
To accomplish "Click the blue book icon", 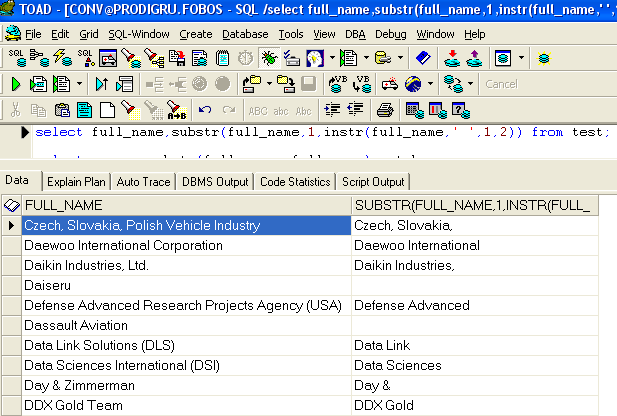I will [423, 58].
